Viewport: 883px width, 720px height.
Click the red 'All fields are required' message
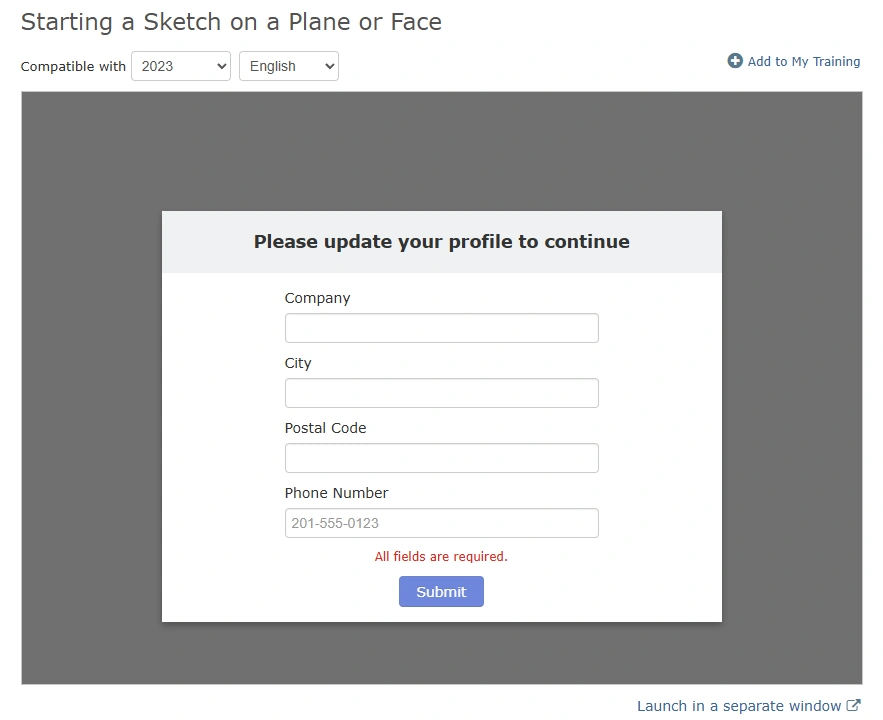click(441, 556)
